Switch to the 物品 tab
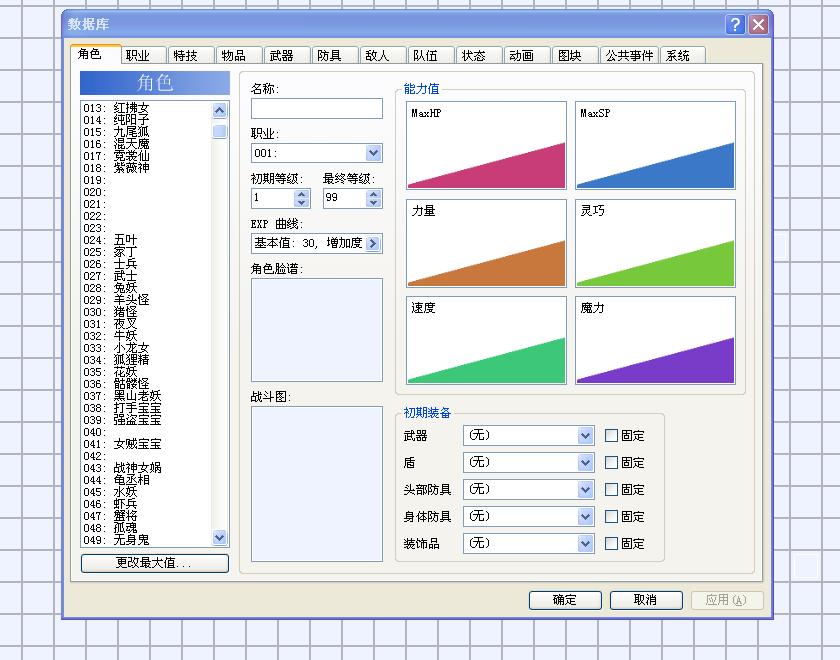 (239, 55)
